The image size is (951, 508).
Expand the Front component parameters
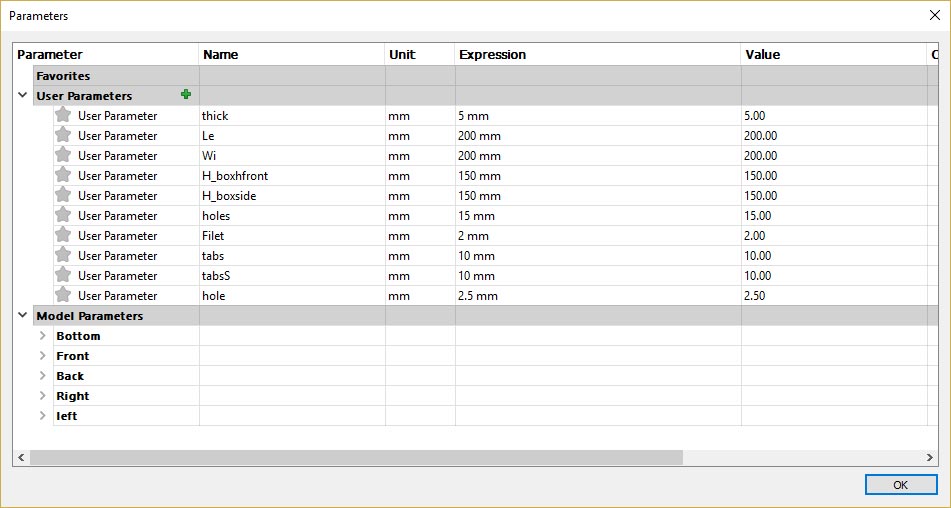tap(42, 355)
